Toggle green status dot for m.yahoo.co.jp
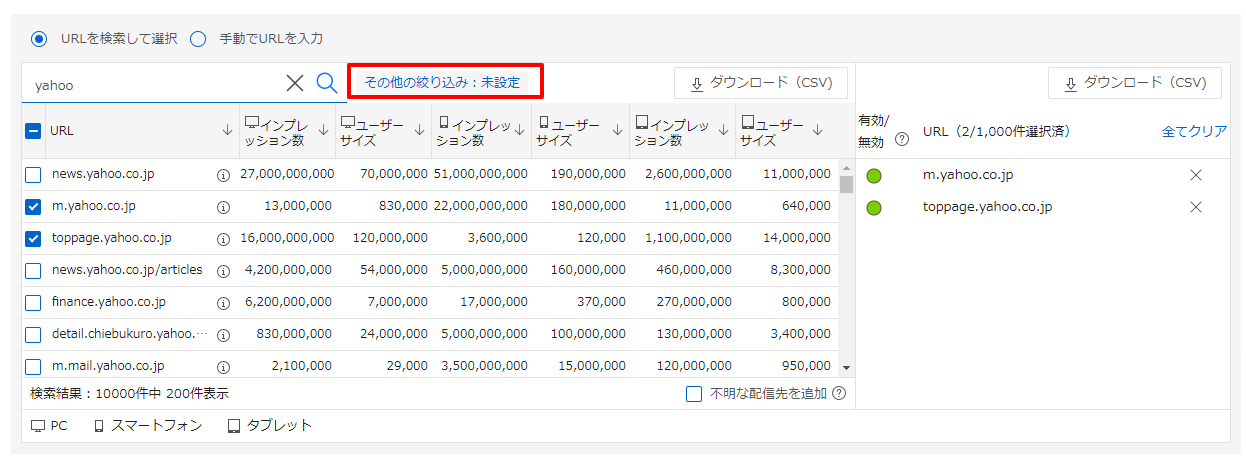Screen dimensions: 1246x463 874,176
